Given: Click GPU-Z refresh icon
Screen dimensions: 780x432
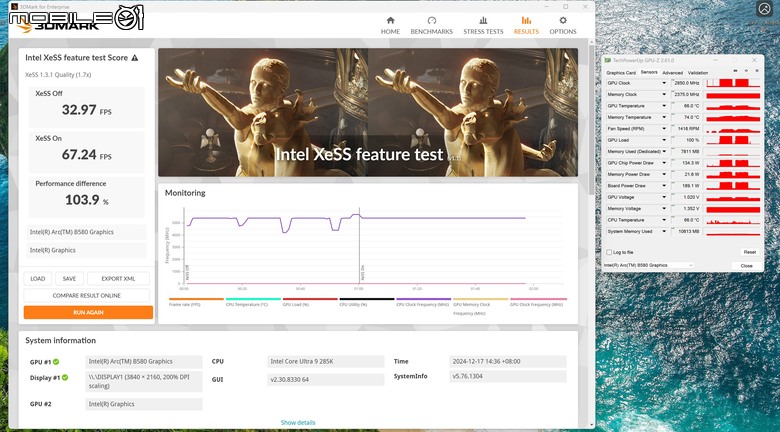Looking at the screenshot, I should (746, 72).
